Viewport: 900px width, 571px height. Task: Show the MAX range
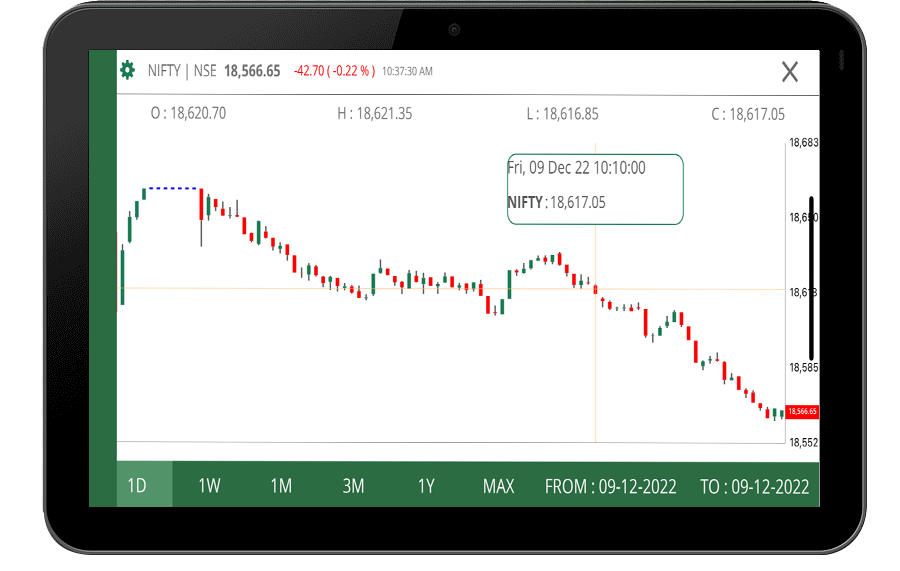(498, 486)
